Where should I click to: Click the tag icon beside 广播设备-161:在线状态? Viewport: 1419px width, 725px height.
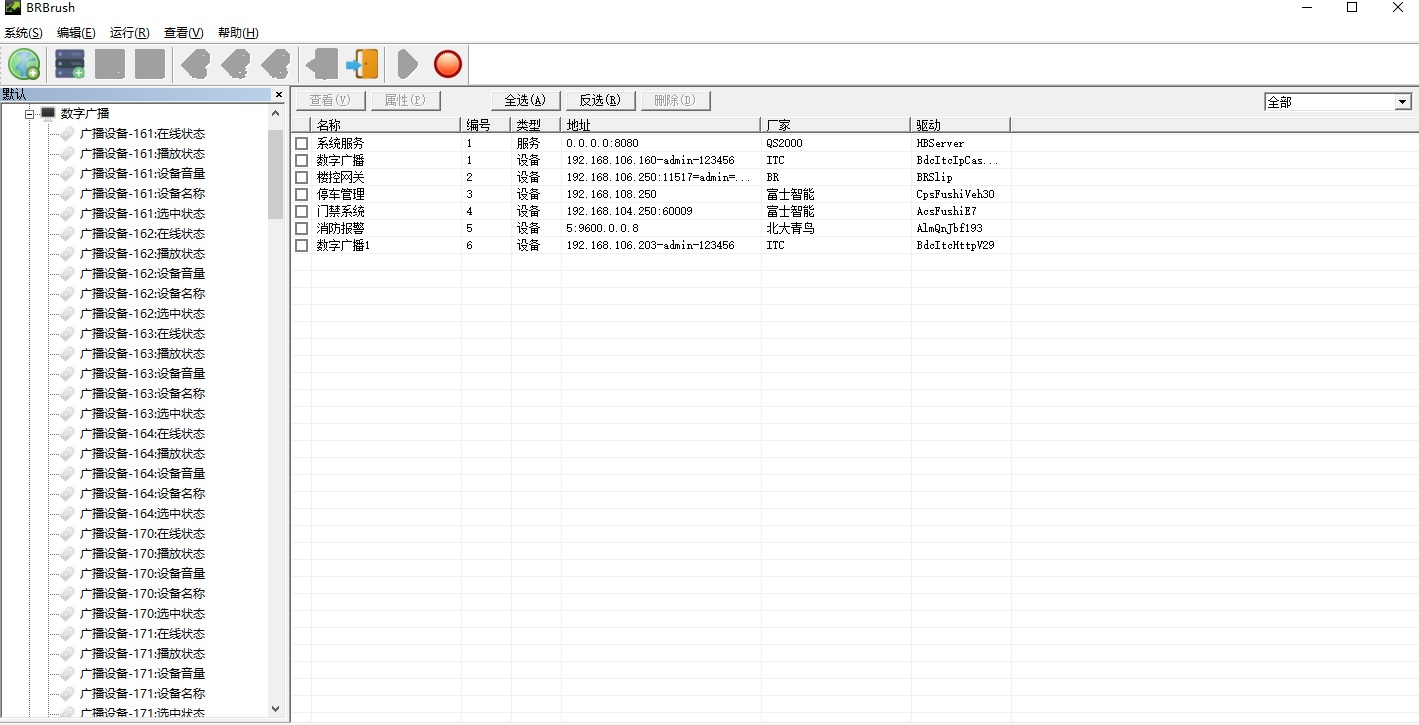tap(67, 133)
